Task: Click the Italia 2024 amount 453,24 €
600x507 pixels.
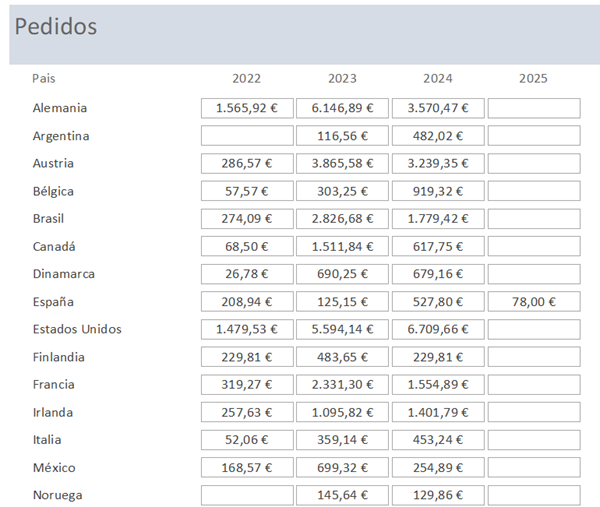Action: pos(438,439)
